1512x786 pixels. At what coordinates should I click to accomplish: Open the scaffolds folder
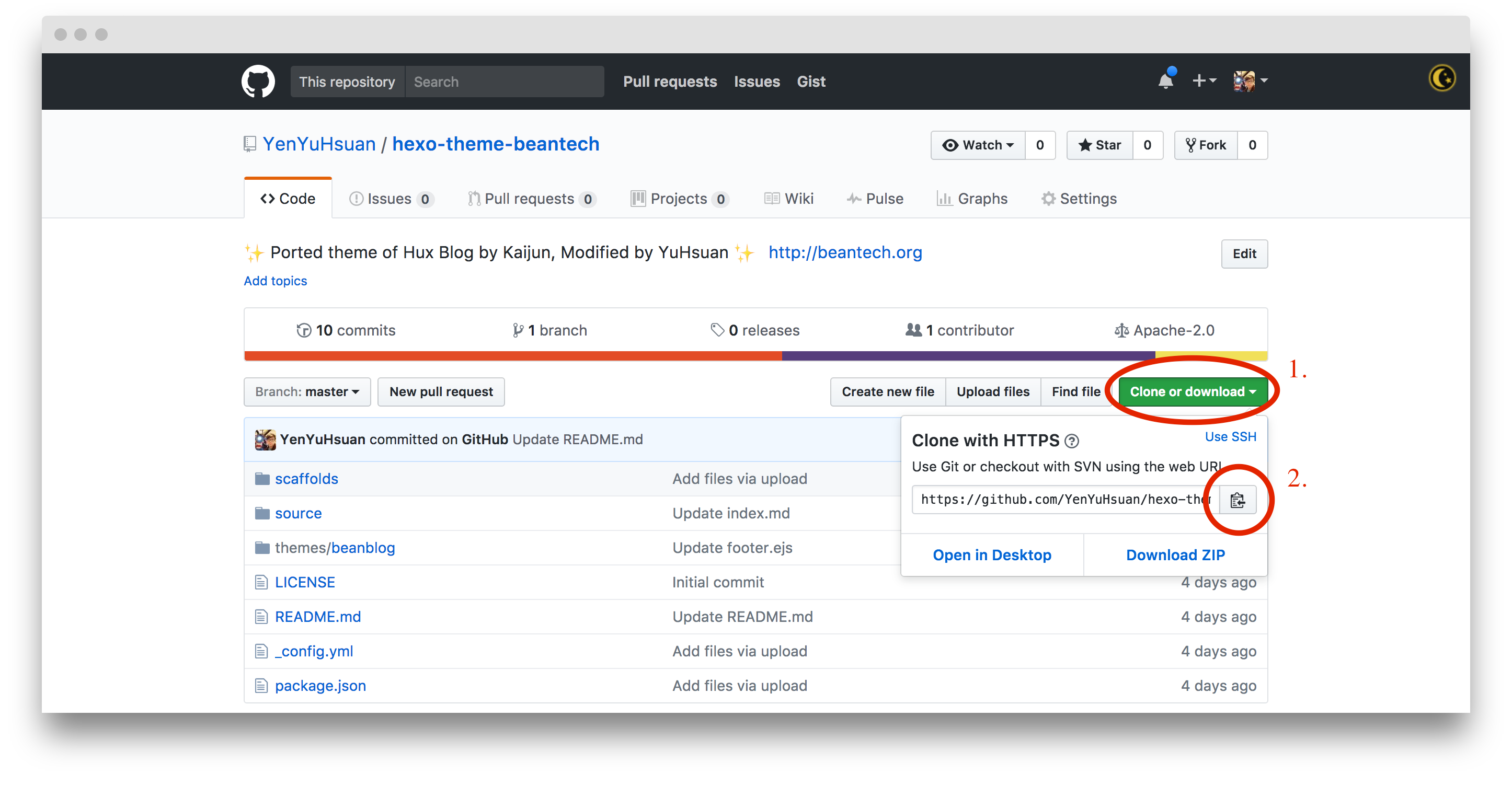[306, 479]
